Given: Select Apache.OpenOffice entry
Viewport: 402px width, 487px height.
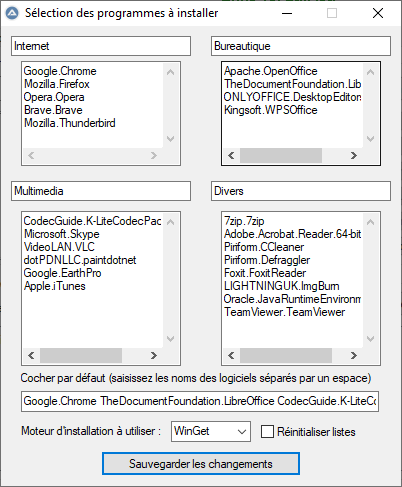Looking at the screenshot, I should click(271, 71).
